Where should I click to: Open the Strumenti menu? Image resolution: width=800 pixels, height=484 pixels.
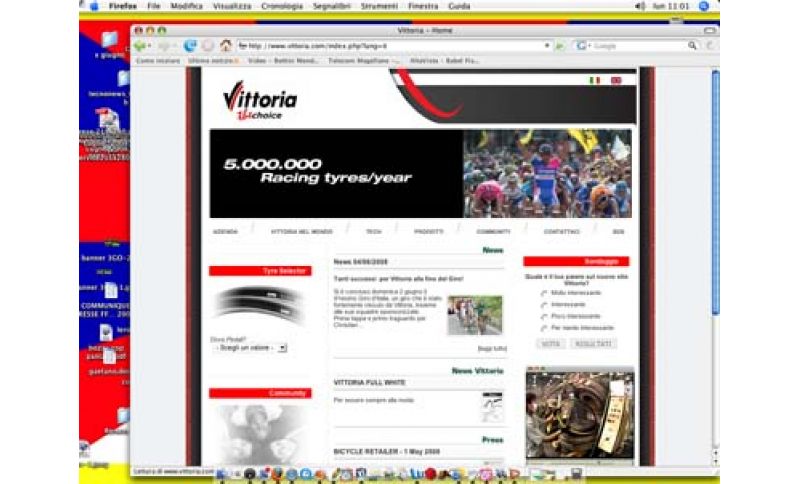point(379,6)
